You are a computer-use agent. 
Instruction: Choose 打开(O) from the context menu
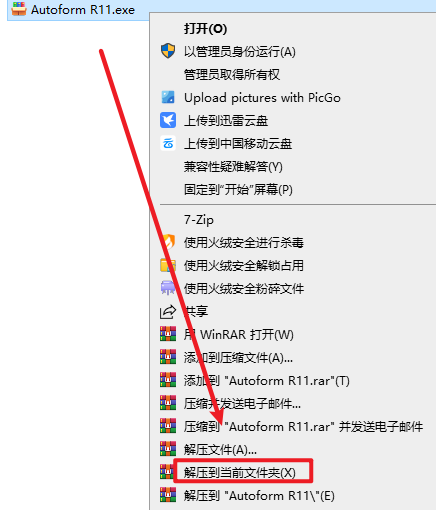point(205,29)
